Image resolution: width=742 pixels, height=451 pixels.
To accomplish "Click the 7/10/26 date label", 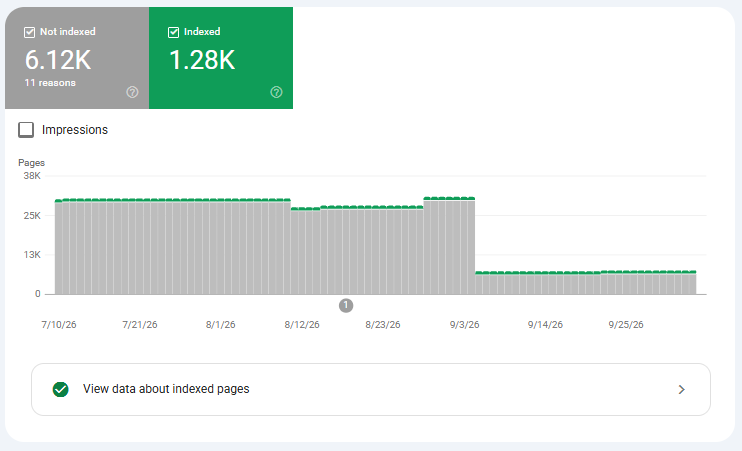I will 59,325.
